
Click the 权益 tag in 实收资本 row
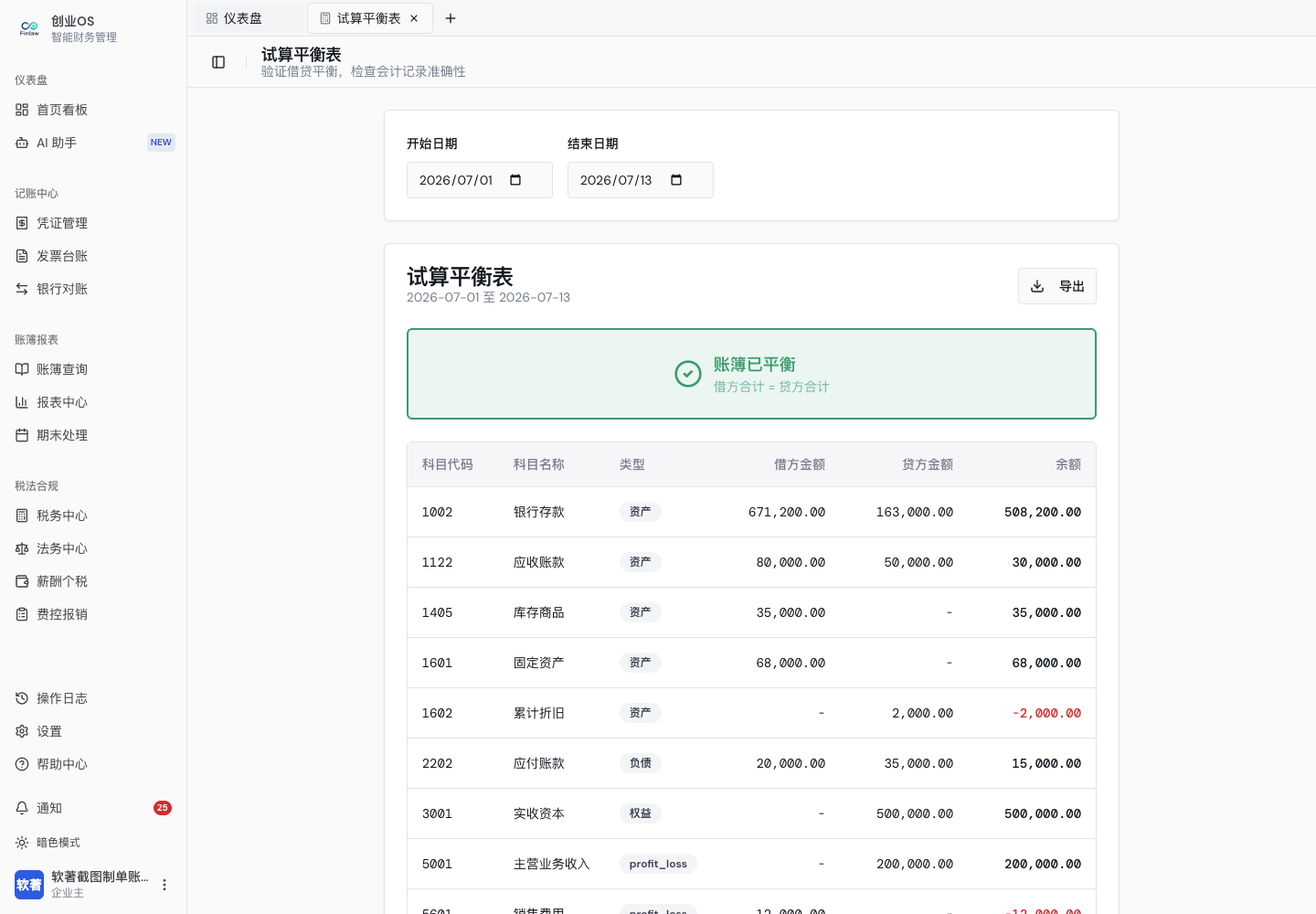[641, 813]
